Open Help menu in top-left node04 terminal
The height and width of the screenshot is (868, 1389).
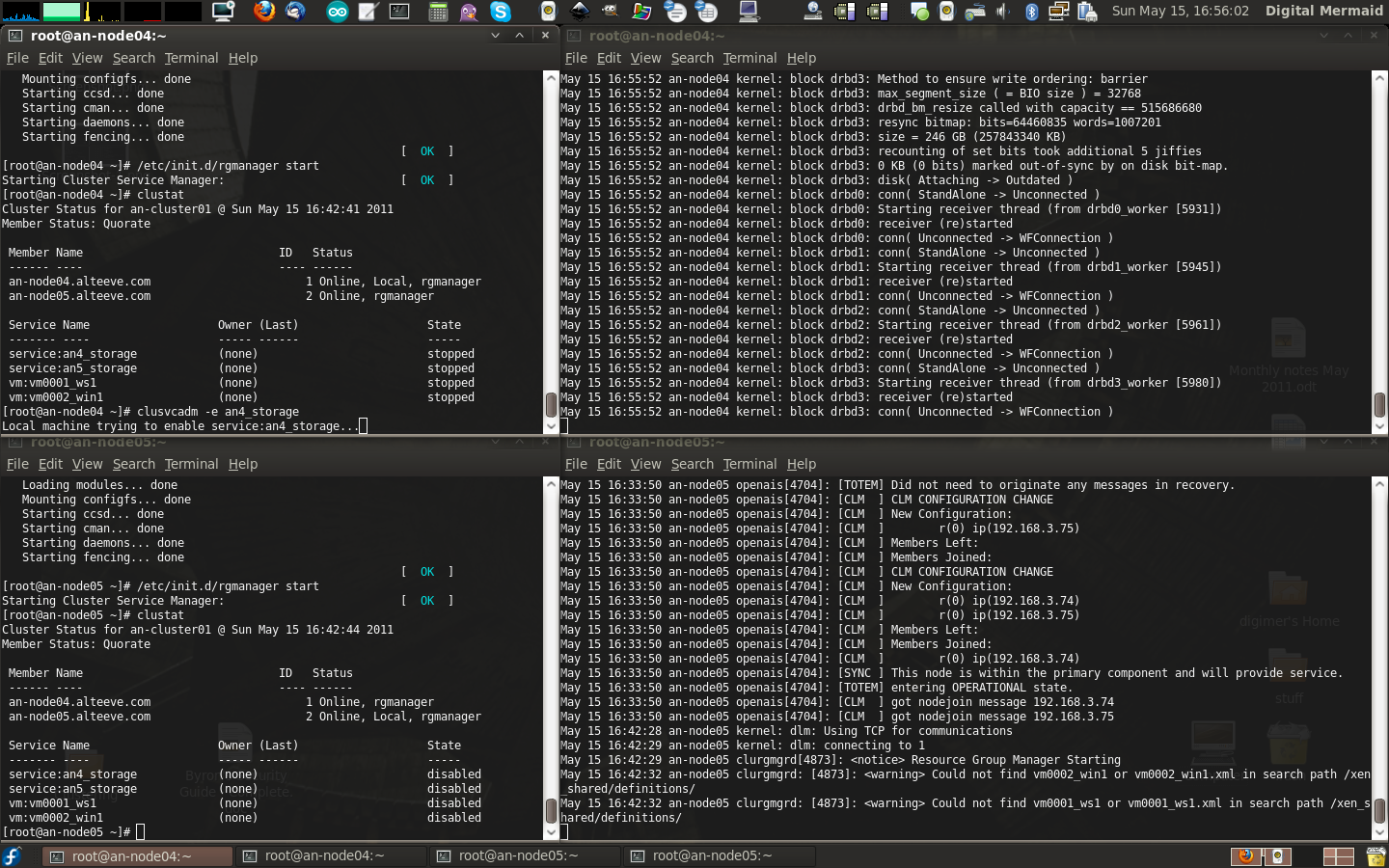click(242, 58)
